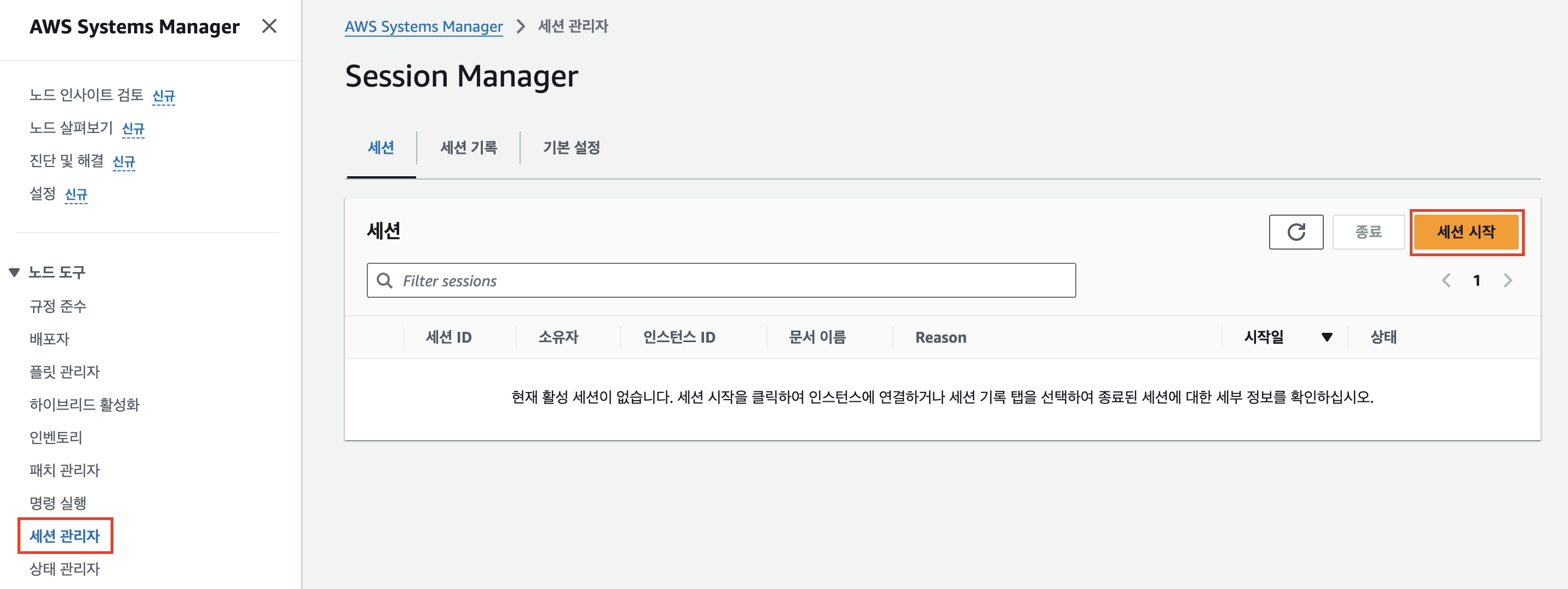Viewport: 1568px width, 589px height.
Task: Click the 세션 시작 button
Action: 1466,232
